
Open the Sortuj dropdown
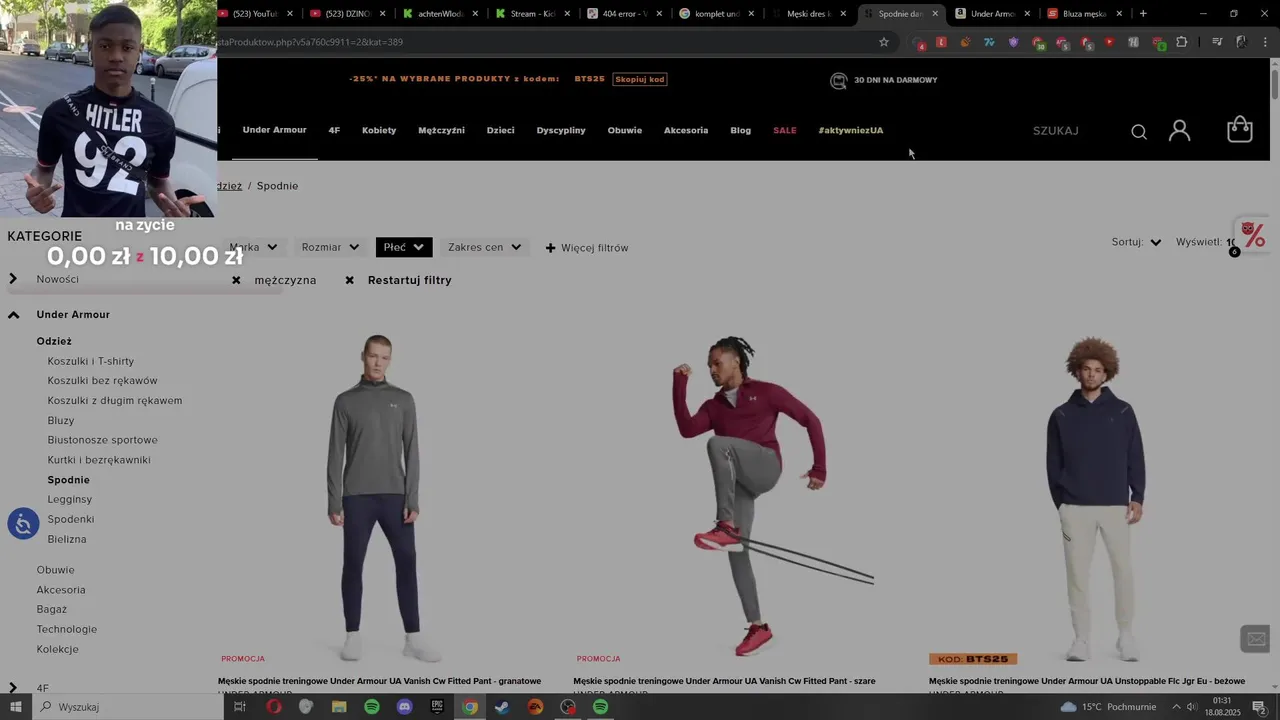[x=1136, y=242]
